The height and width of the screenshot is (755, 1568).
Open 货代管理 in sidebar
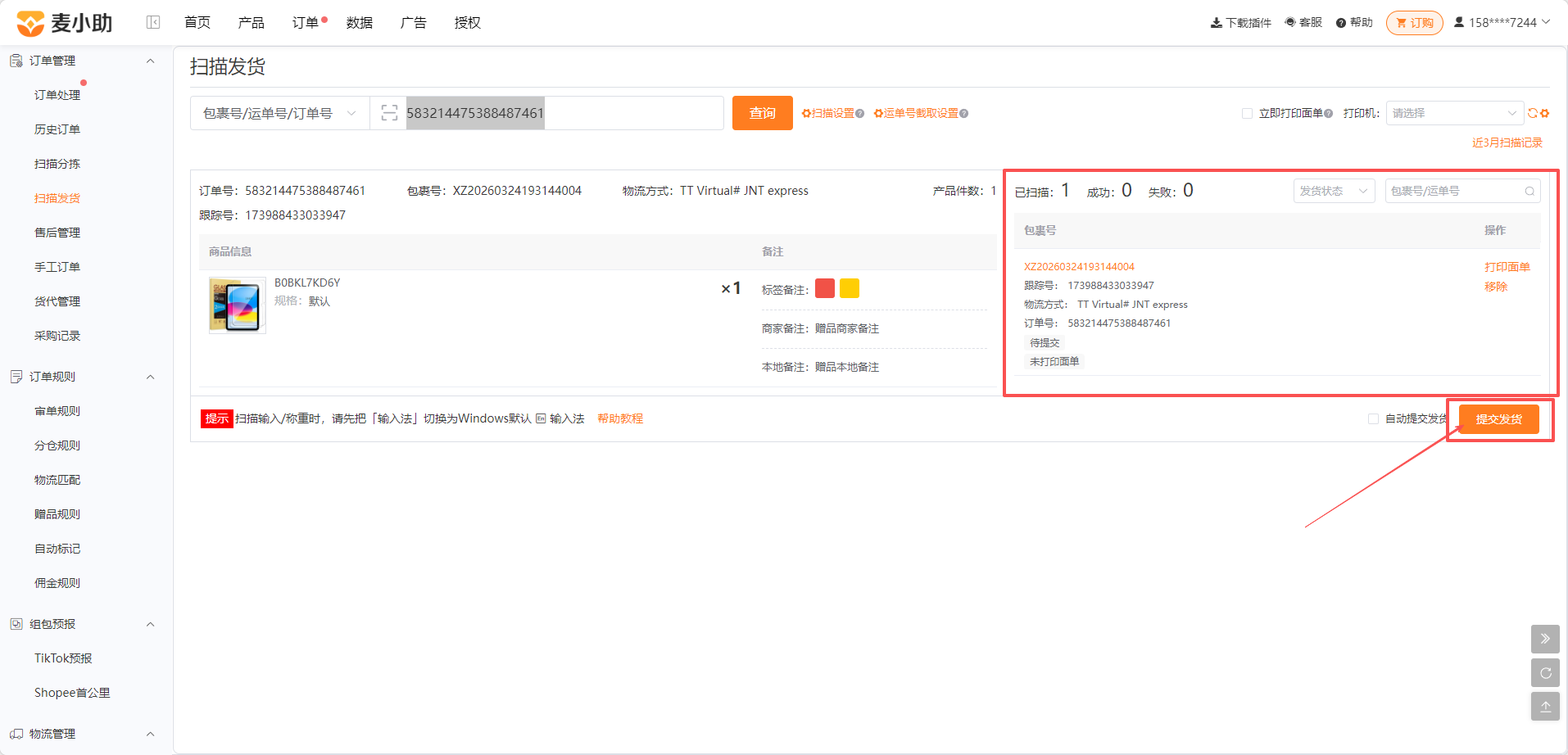tap(57, 301)
